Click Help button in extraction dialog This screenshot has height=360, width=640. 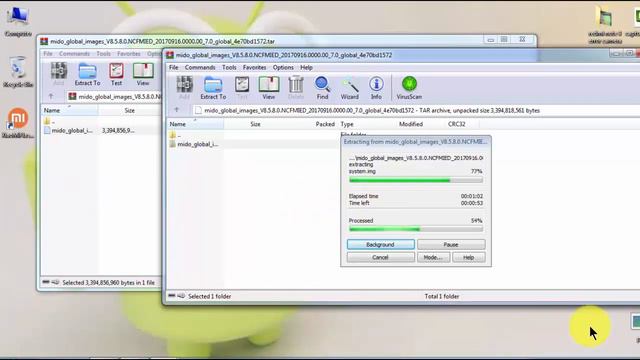pos(469,257)
